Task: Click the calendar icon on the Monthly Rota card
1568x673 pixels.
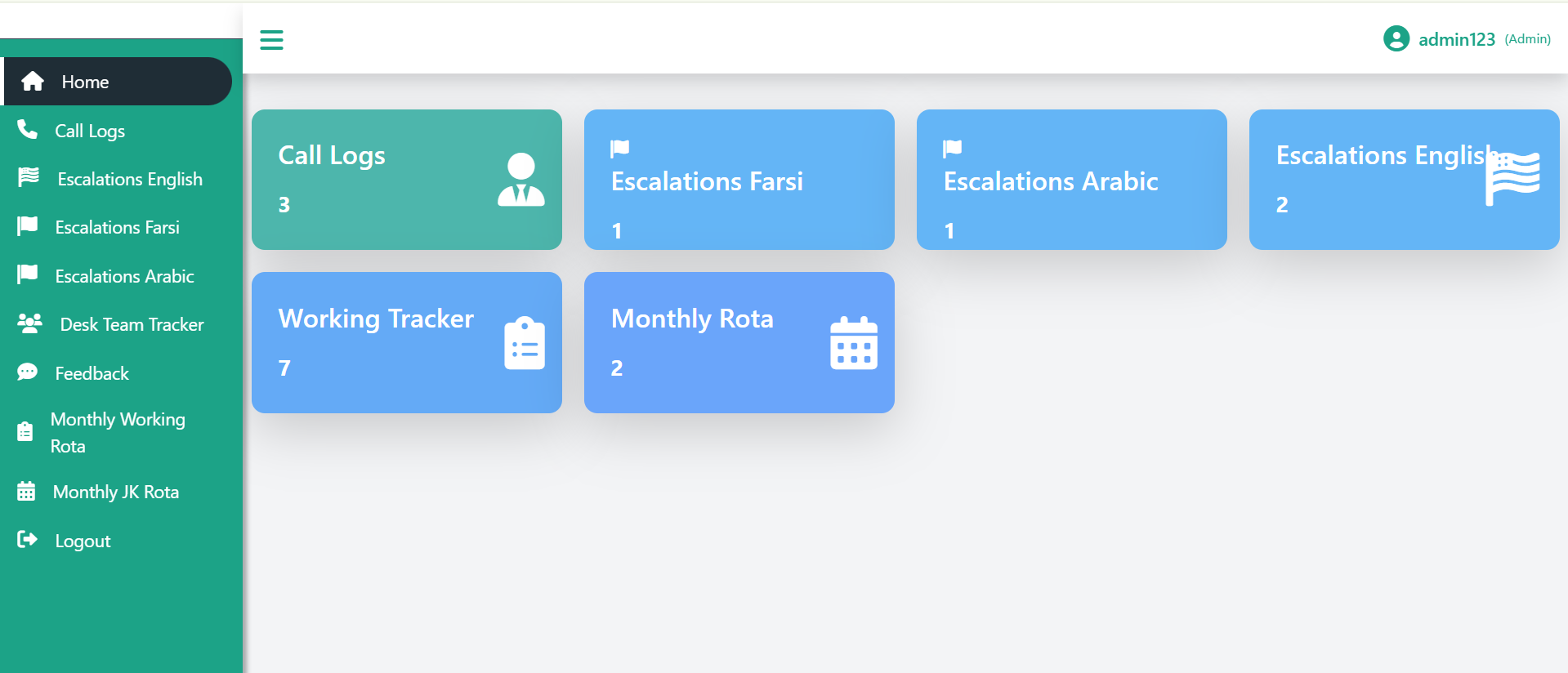Action: pyautogui.click(x=853, y=343)
